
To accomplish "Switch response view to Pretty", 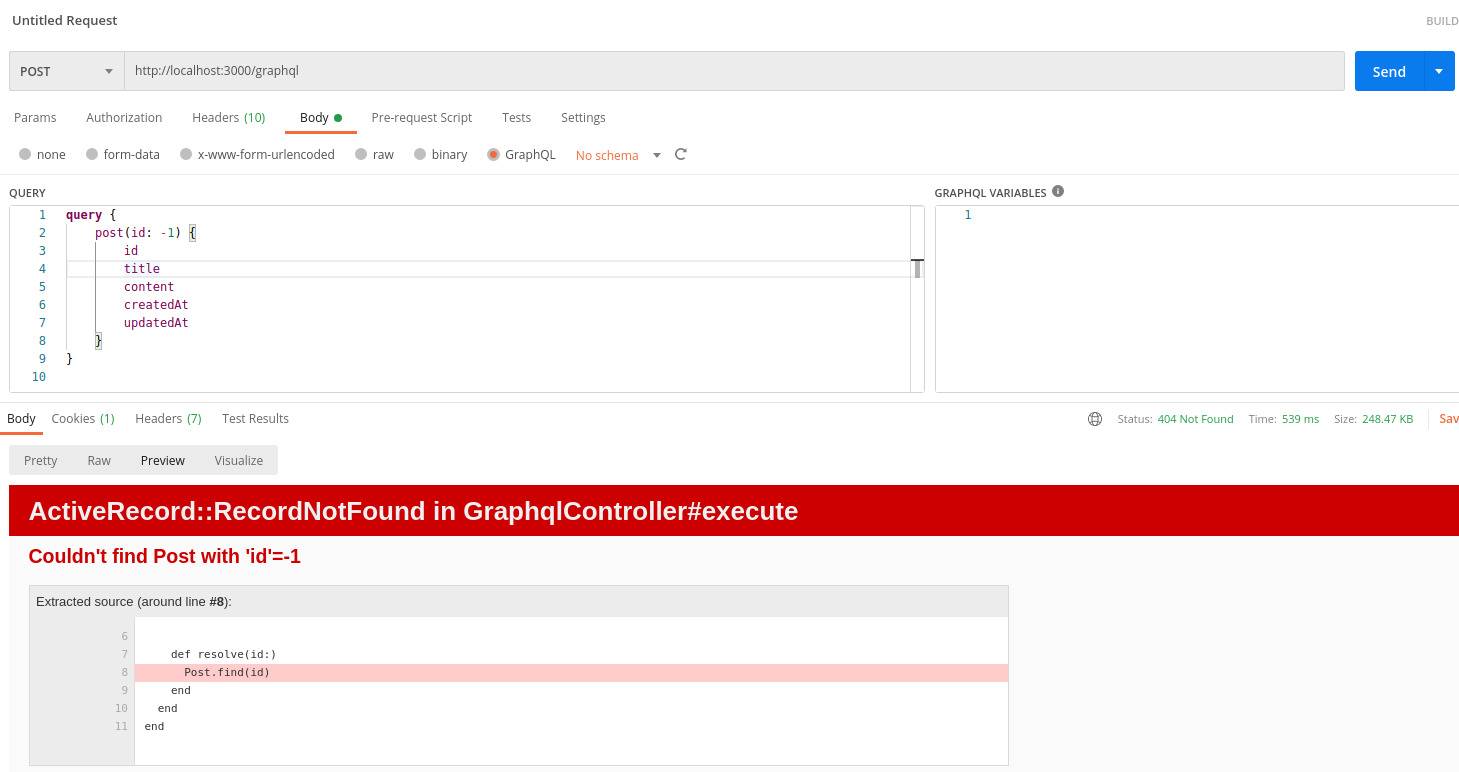I will point(41,460).
